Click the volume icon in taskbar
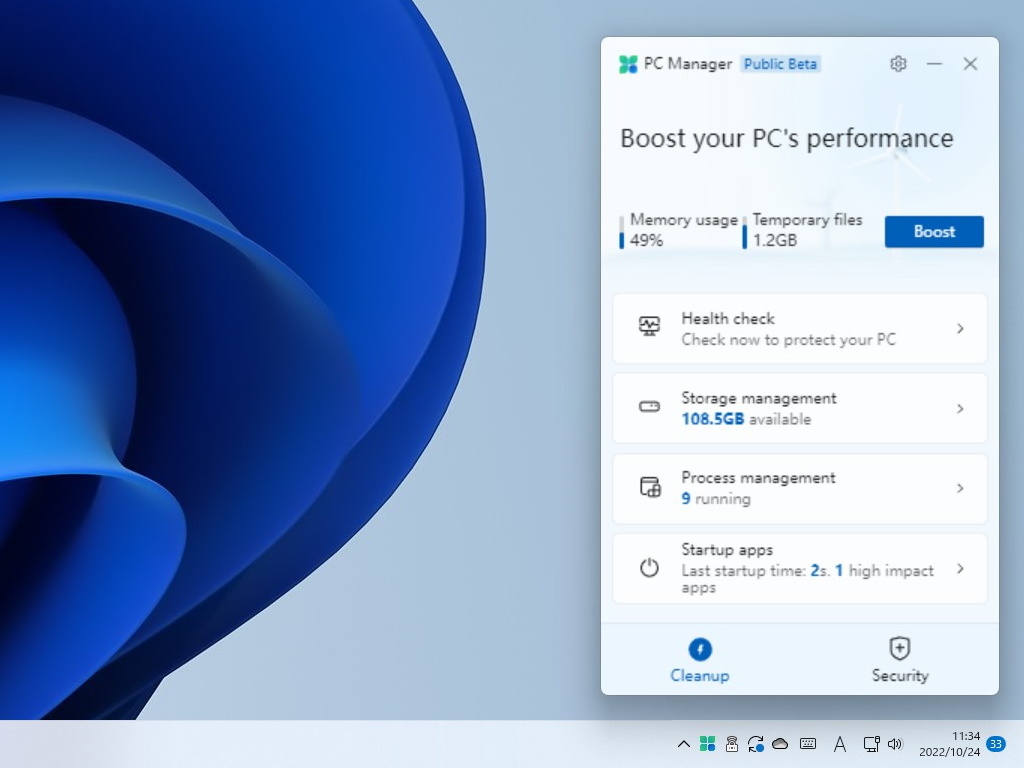 point(895,744)
